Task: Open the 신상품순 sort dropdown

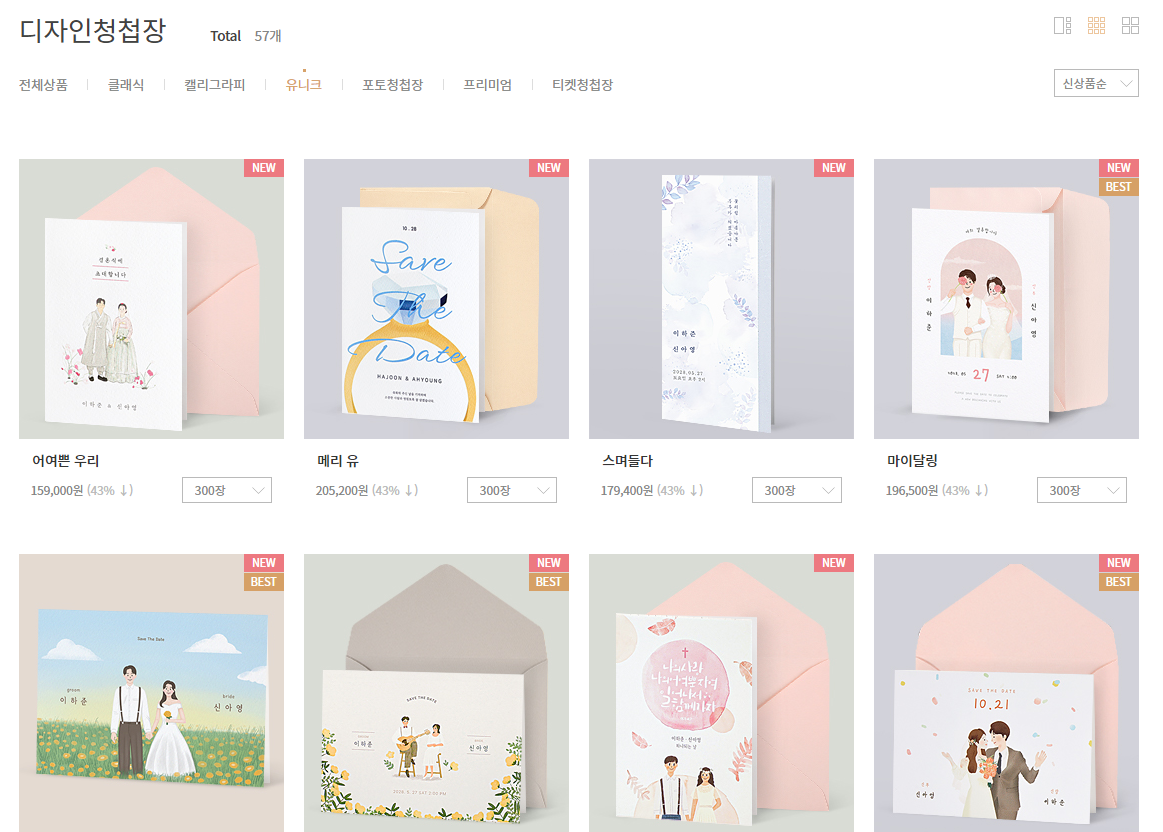Action: click(x=1096, y=83)
